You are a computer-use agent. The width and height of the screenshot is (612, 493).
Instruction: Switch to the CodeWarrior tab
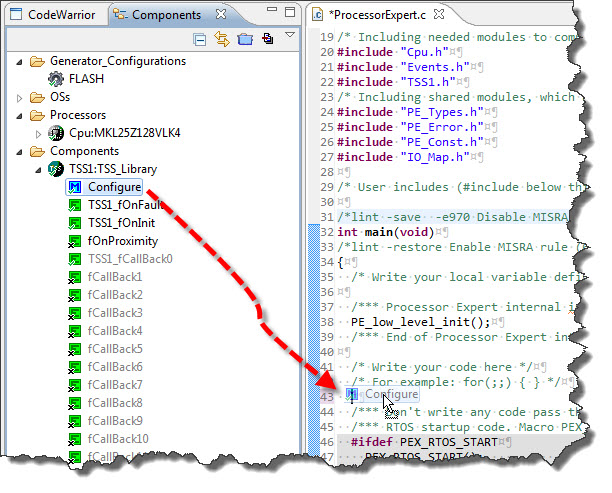tap(57, 14)
